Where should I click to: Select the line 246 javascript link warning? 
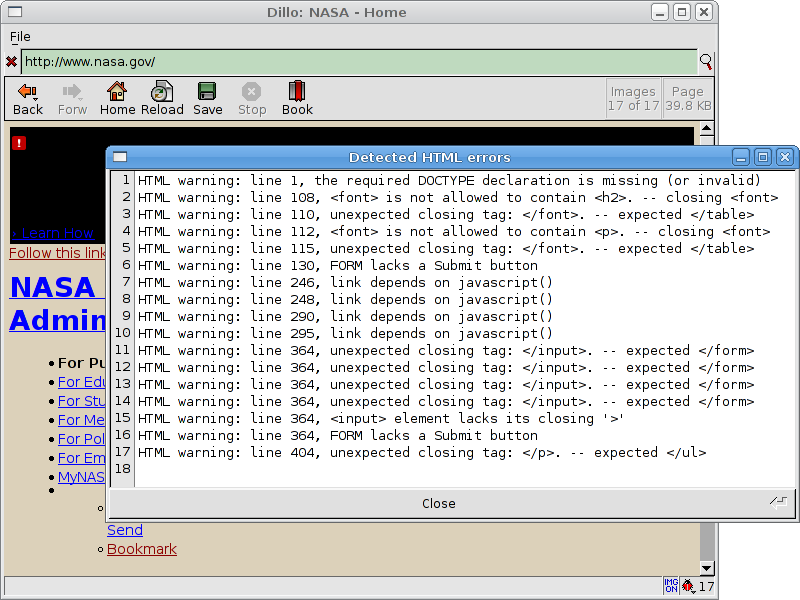coord(345,283)
